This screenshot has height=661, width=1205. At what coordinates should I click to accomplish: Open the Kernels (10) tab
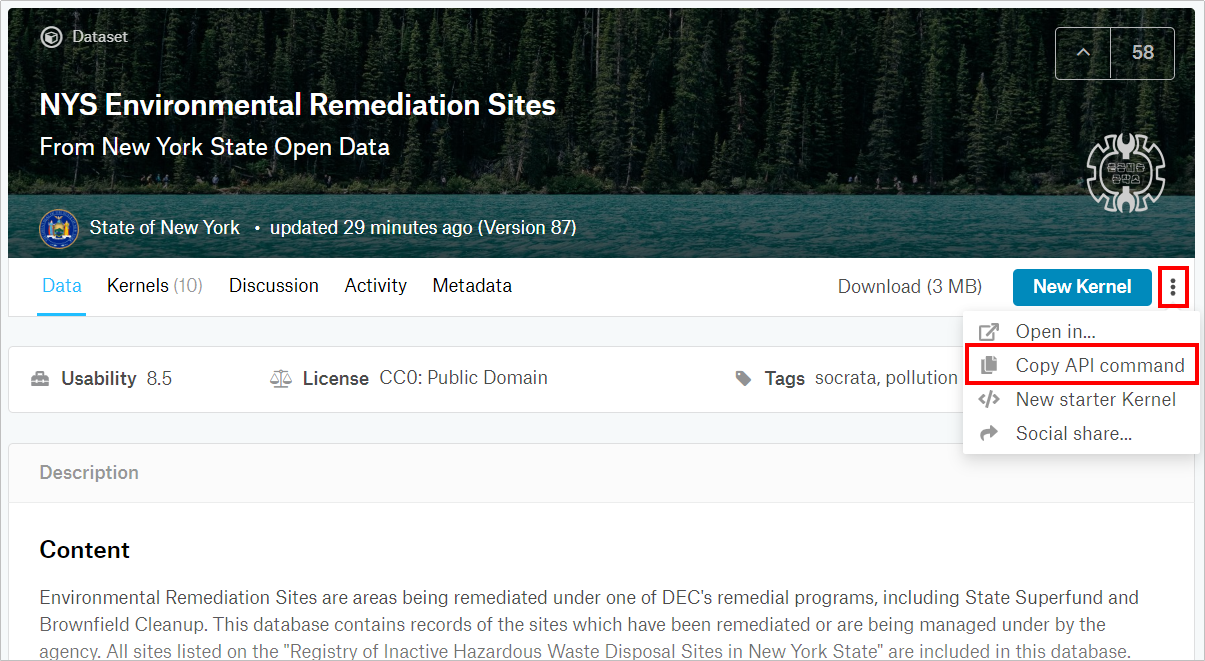pyautogui.click(x=155, y=286)
